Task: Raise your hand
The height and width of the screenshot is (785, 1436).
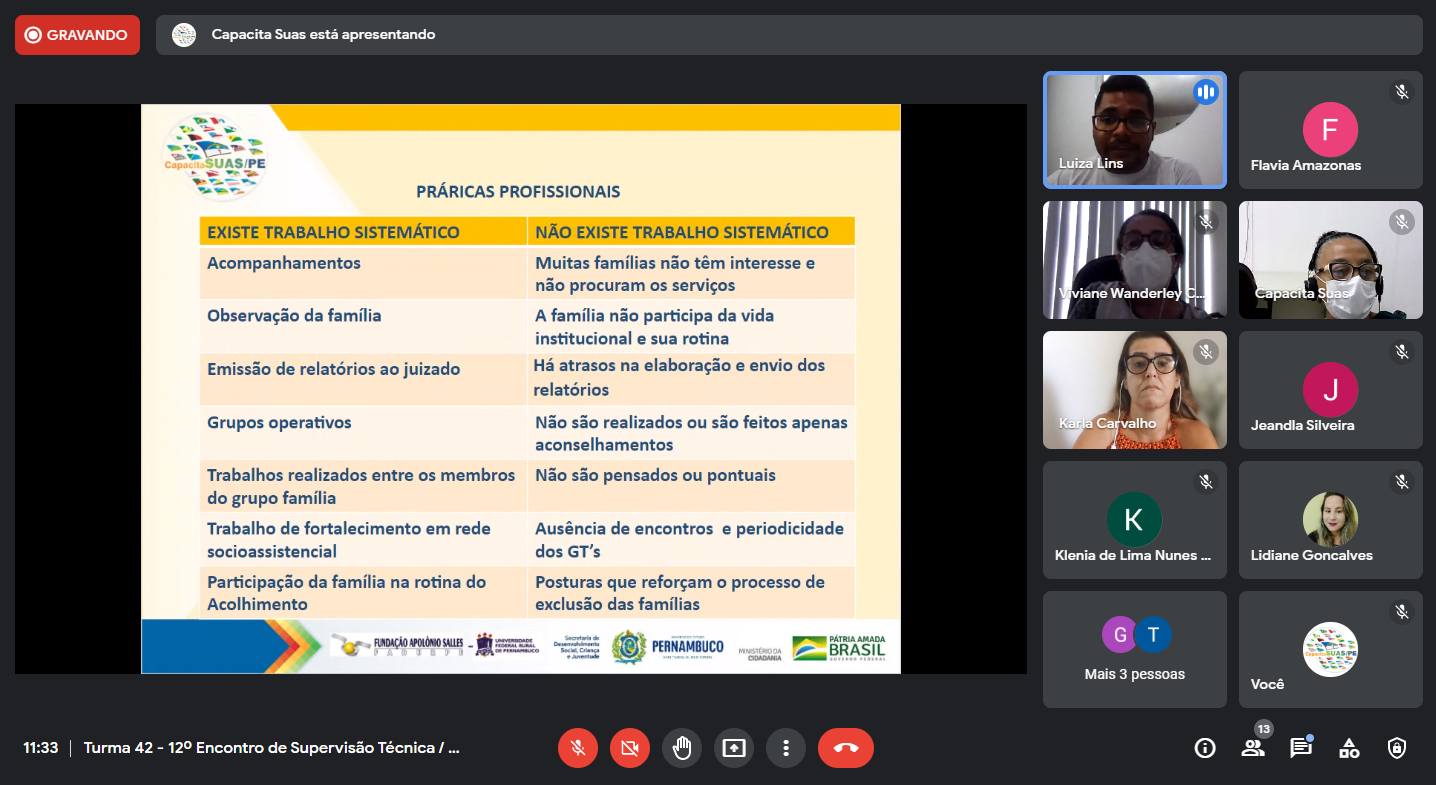Action: [682, 748]
